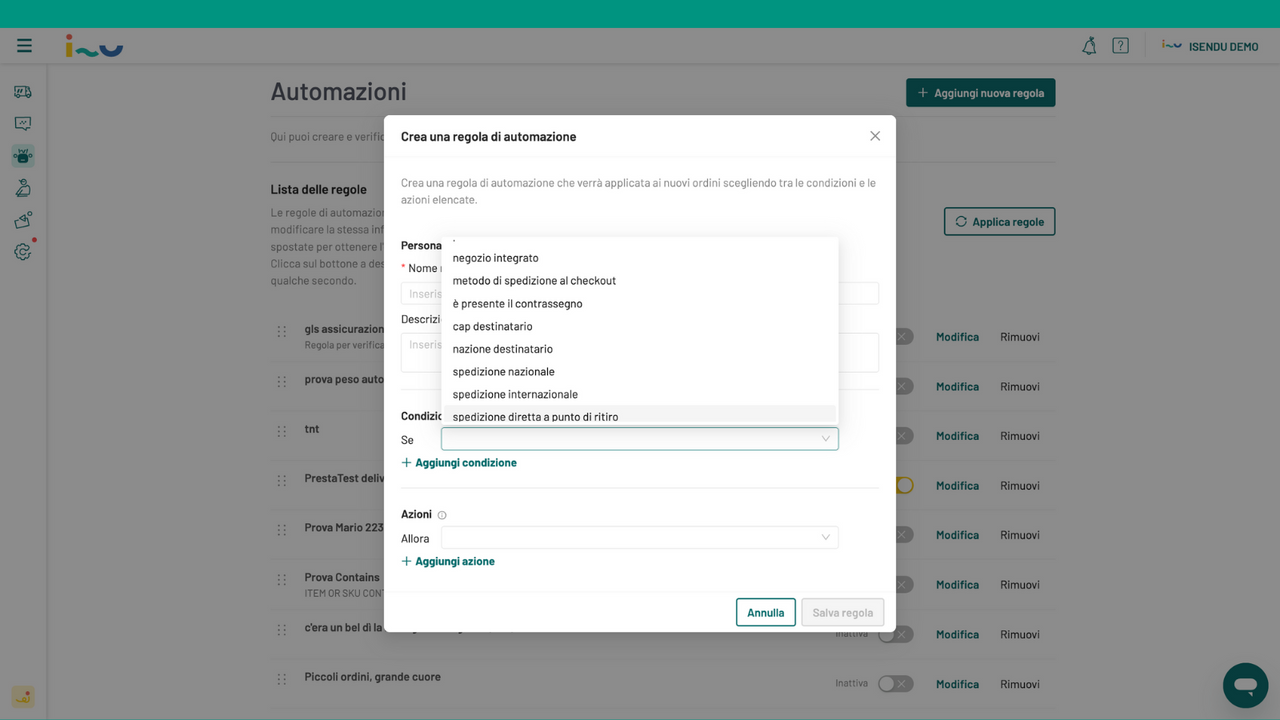Select spedizione nazionale option
The height and width of the screenshot is (720, 1280).
(x=639, y=372)
